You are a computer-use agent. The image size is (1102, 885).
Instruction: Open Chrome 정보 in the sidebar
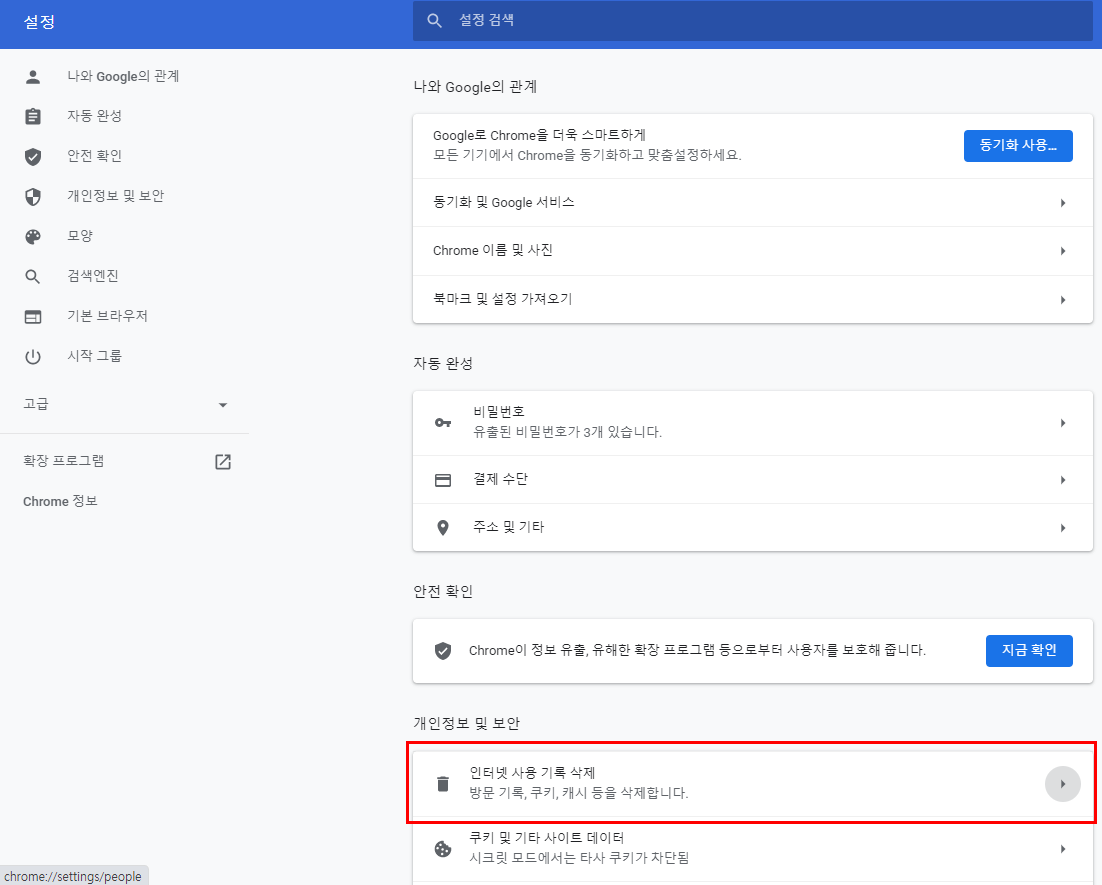point(60,501)
